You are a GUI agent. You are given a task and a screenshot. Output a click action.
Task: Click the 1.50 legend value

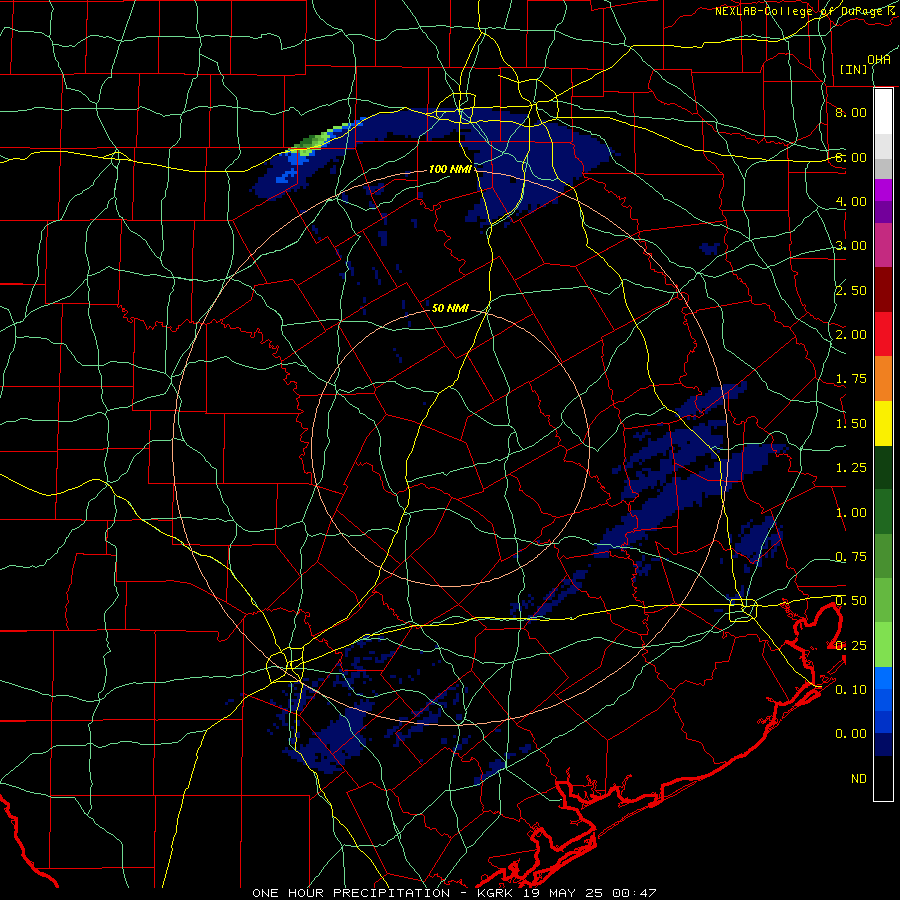click(851, 424)
